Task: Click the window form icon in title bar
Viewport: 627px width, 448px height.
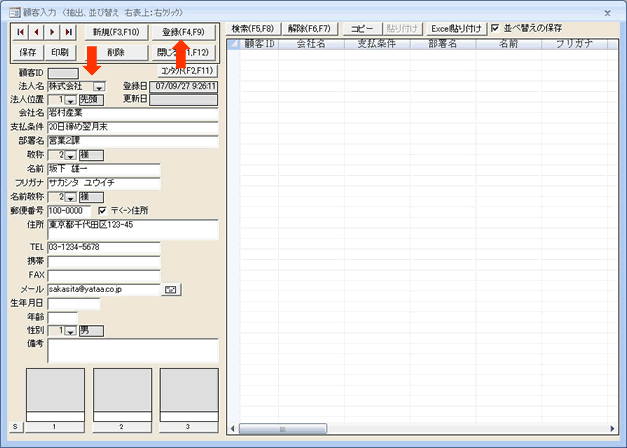Action: coord(14,13)
